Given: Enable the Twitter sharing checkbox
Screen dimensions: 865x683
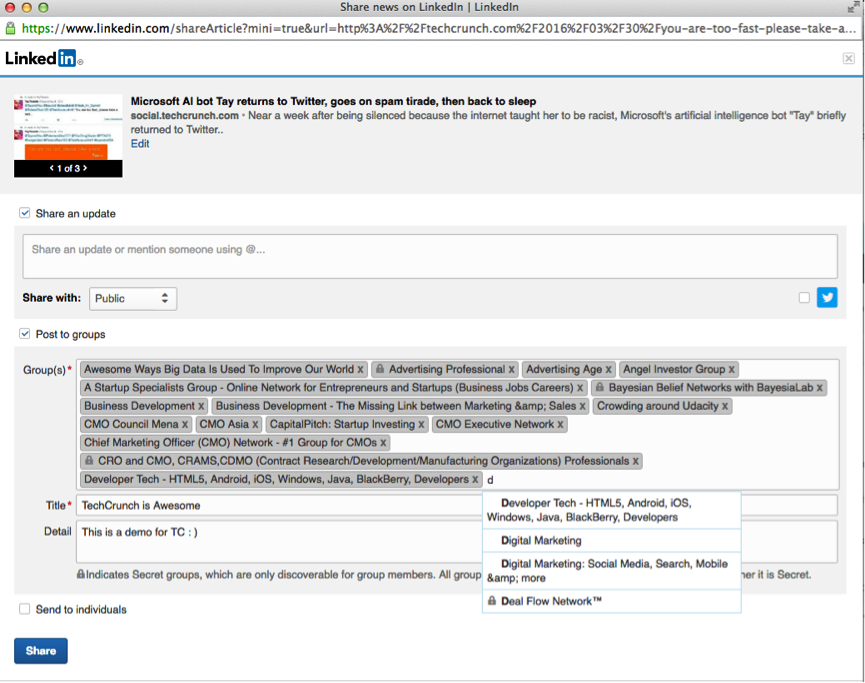Looking at the screenshot, I should pos(804,298).
